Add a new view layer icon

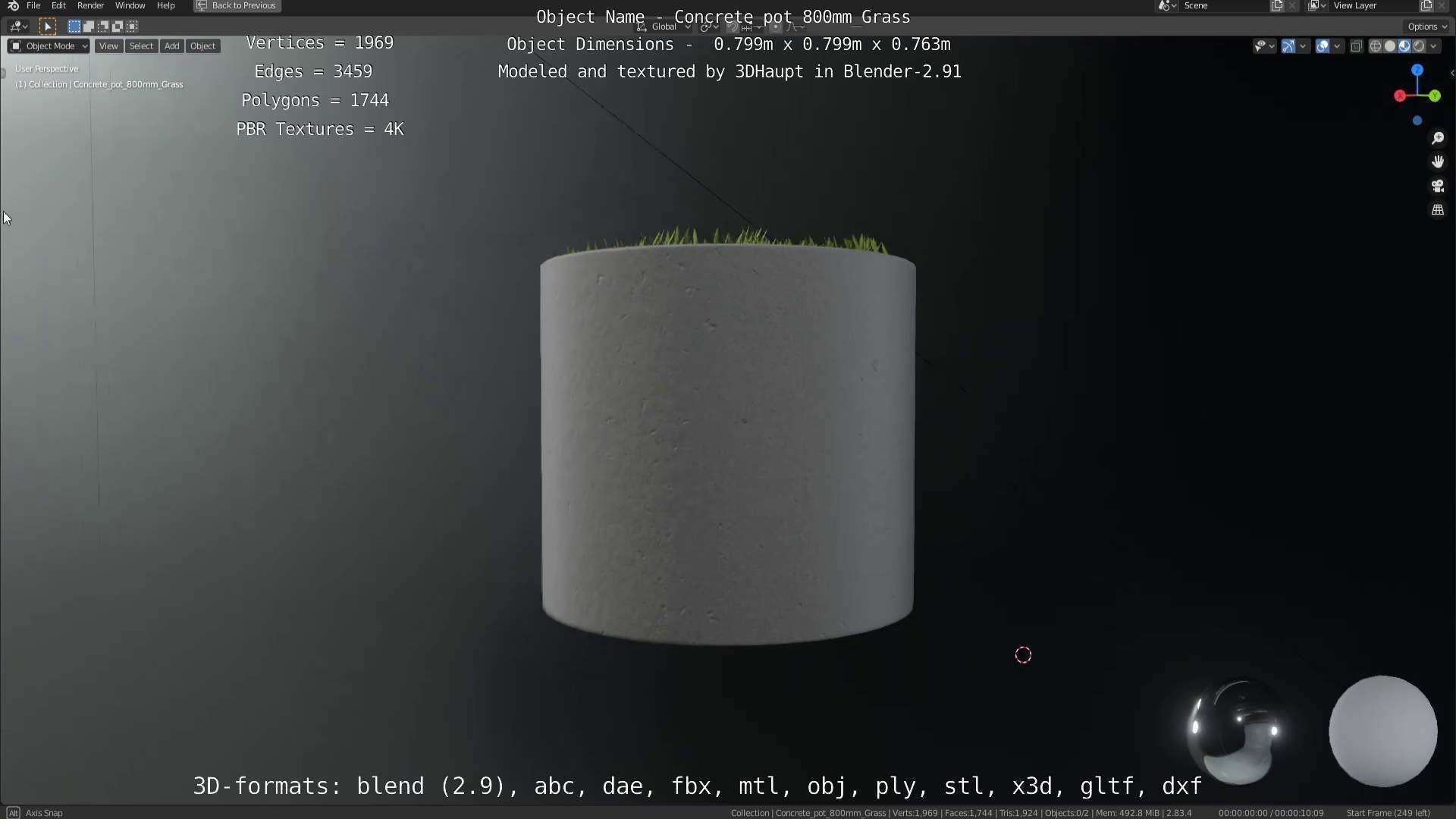(1426, 5)
